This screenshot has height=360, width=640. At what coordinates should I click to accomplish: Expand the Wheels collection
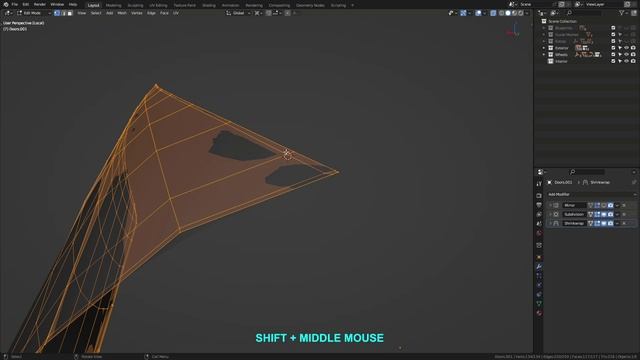tap(544, 54)
